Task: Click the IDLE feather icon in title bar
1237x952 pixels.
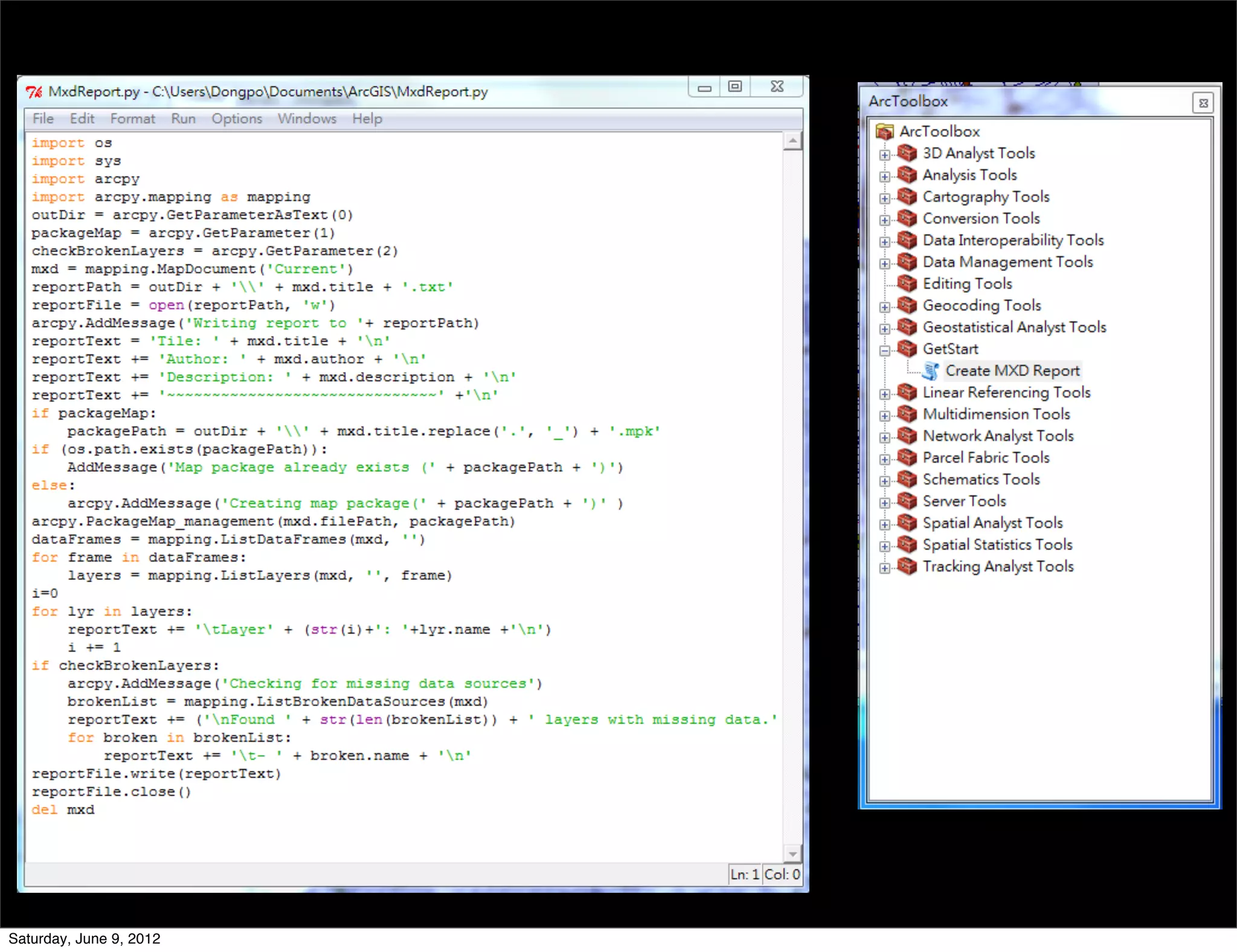Action: [34, 92]
